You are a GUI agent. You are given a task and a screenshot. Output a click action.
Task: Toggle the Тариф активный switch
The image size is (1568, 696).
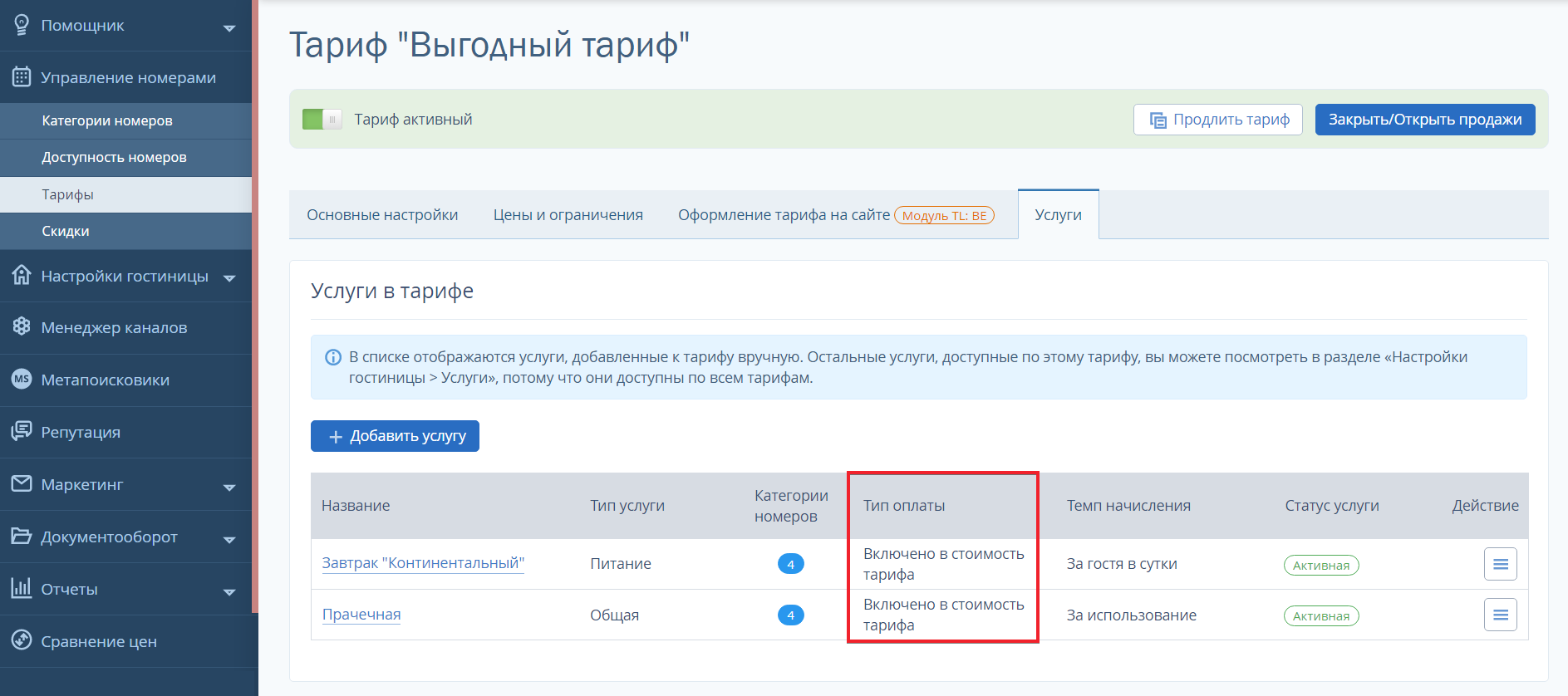[322, 120]
